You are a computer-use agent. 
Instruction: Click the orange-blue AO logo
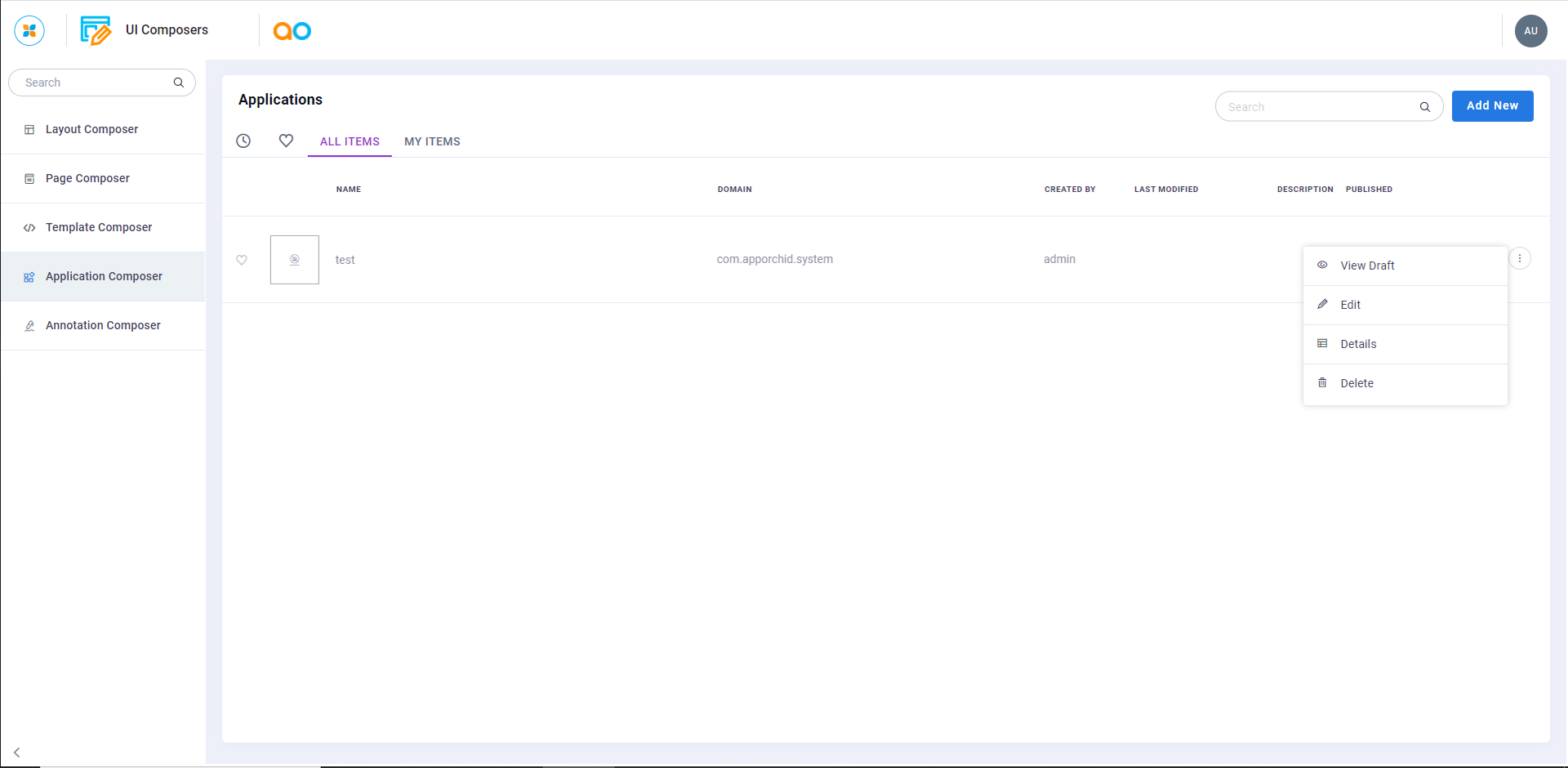tap(292, 31)
